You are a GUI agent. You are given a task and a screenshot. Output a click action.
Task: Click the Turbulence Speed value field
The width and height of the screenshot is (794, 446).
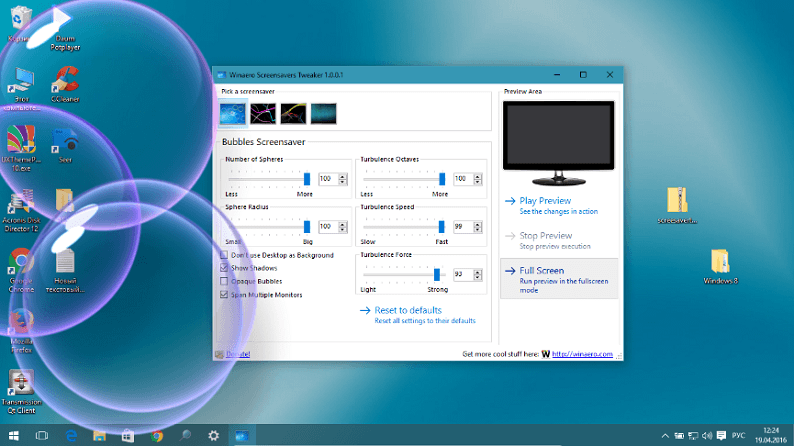click(463, 226)
